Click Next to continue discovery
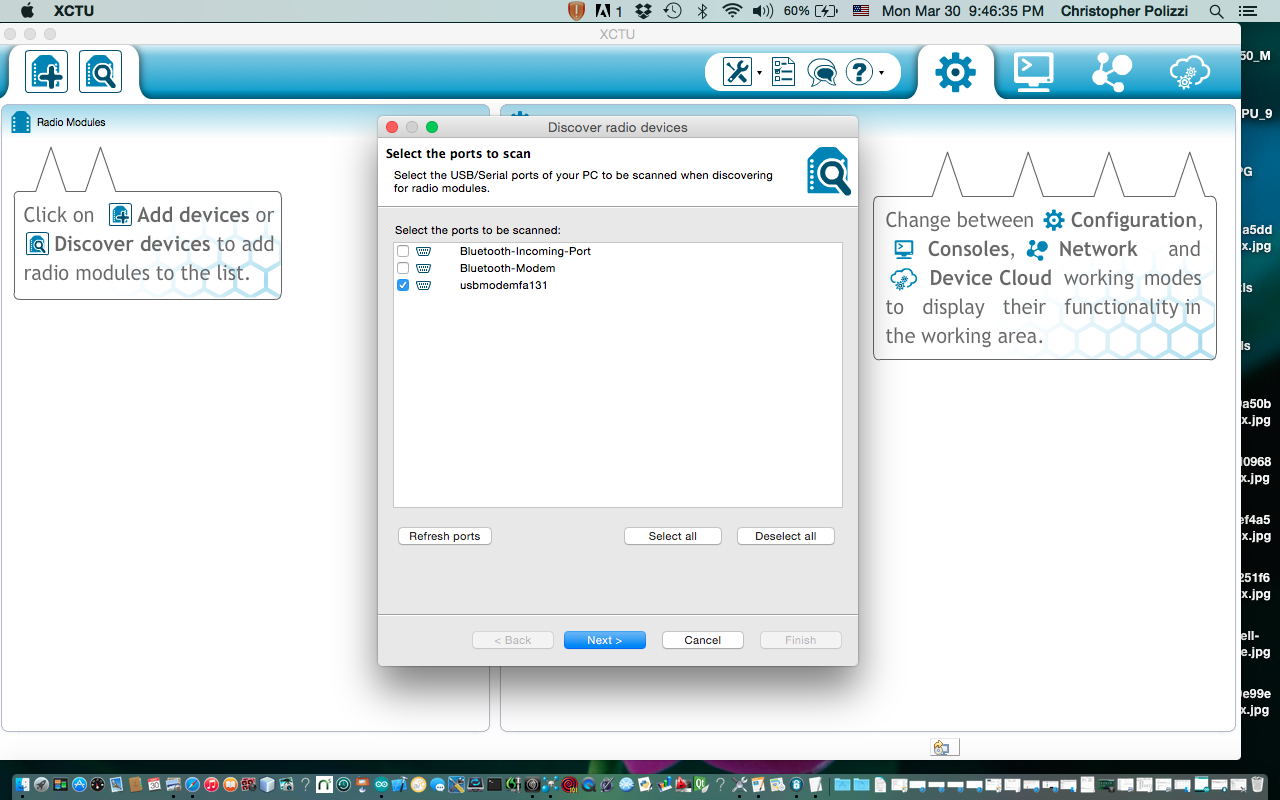 click(x=605, y=640)
